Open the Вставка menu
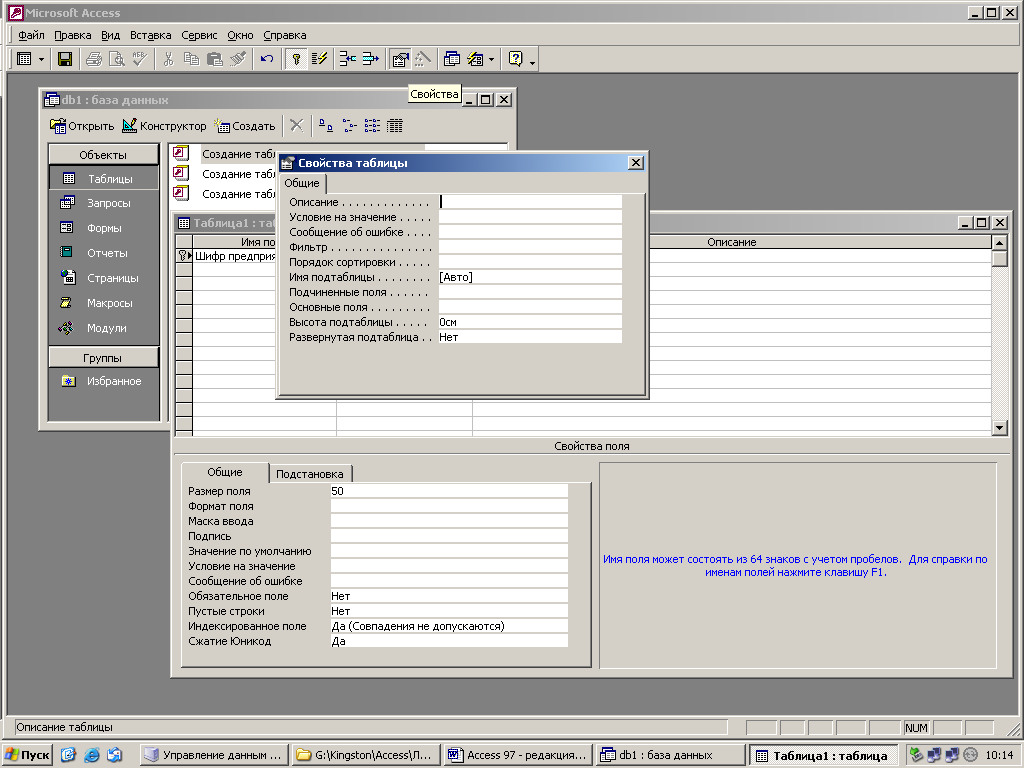This screenshot has height=768, width=1024. point(150,35)
